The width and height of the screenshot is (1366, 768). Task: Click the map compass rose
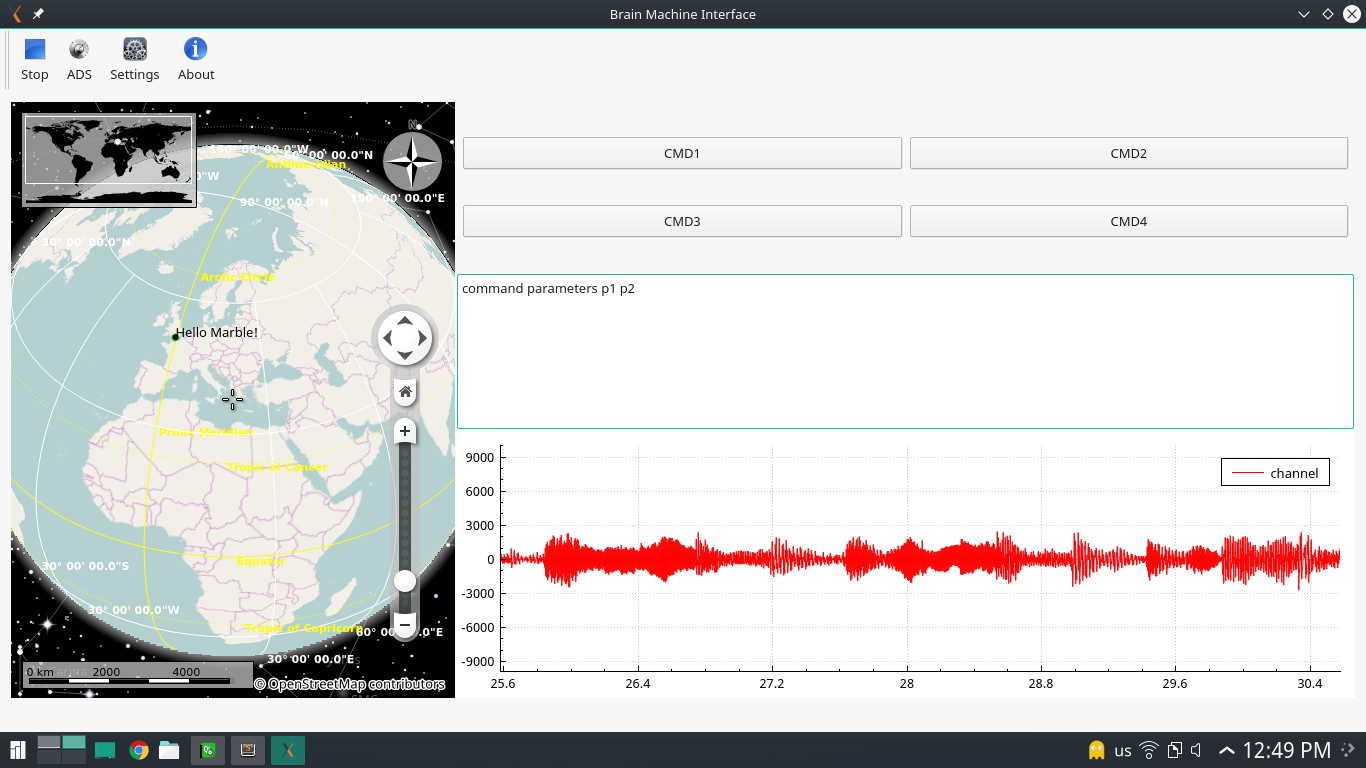tap(412, 161)
